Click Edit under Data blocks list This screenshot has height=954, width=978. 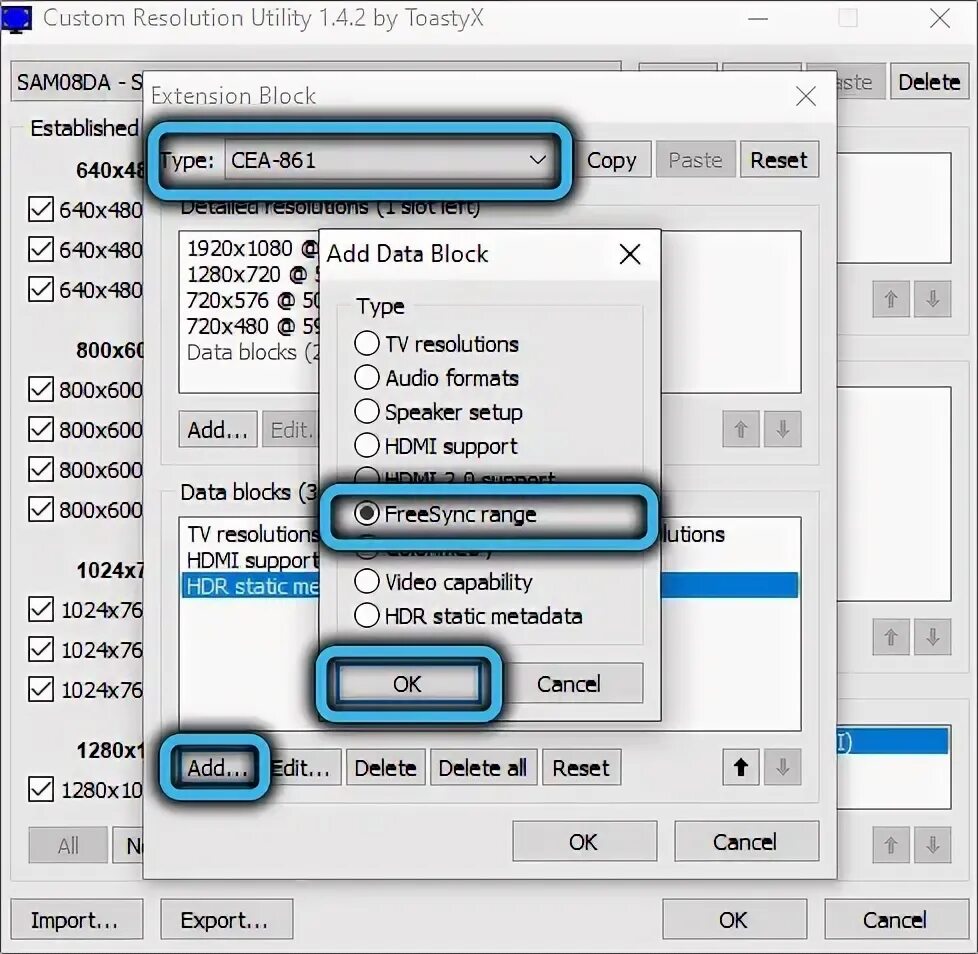[301, 768]
